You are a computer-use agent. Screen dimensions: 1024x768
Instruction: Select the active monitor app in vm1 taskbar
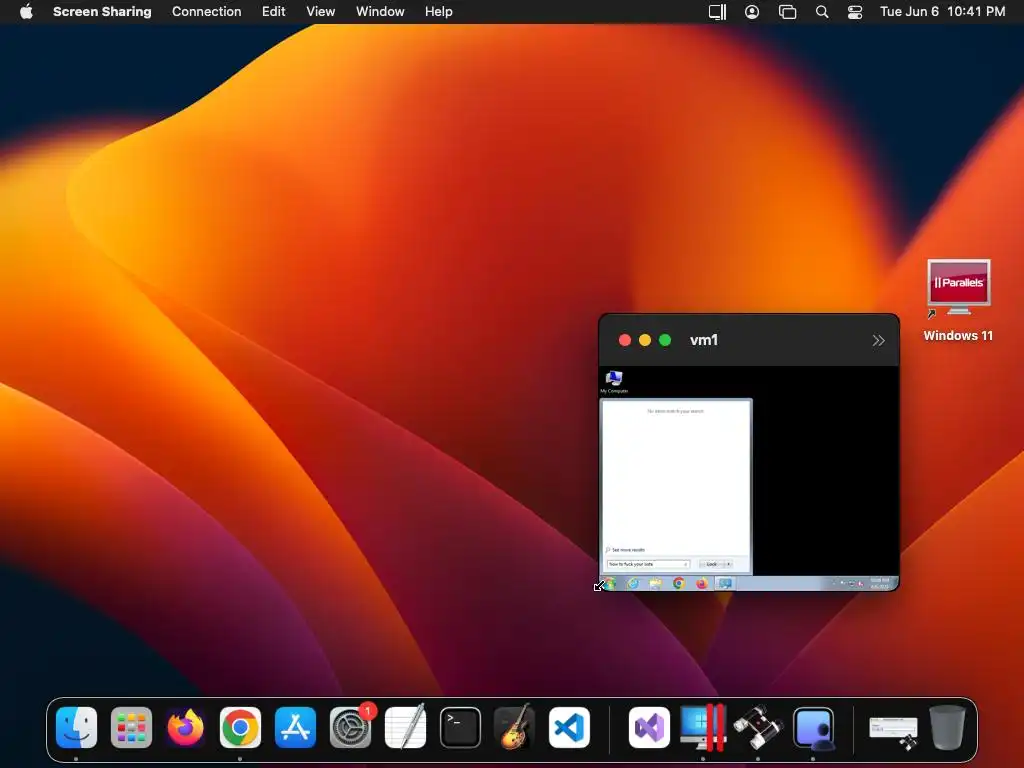click(x=725, y=584)
